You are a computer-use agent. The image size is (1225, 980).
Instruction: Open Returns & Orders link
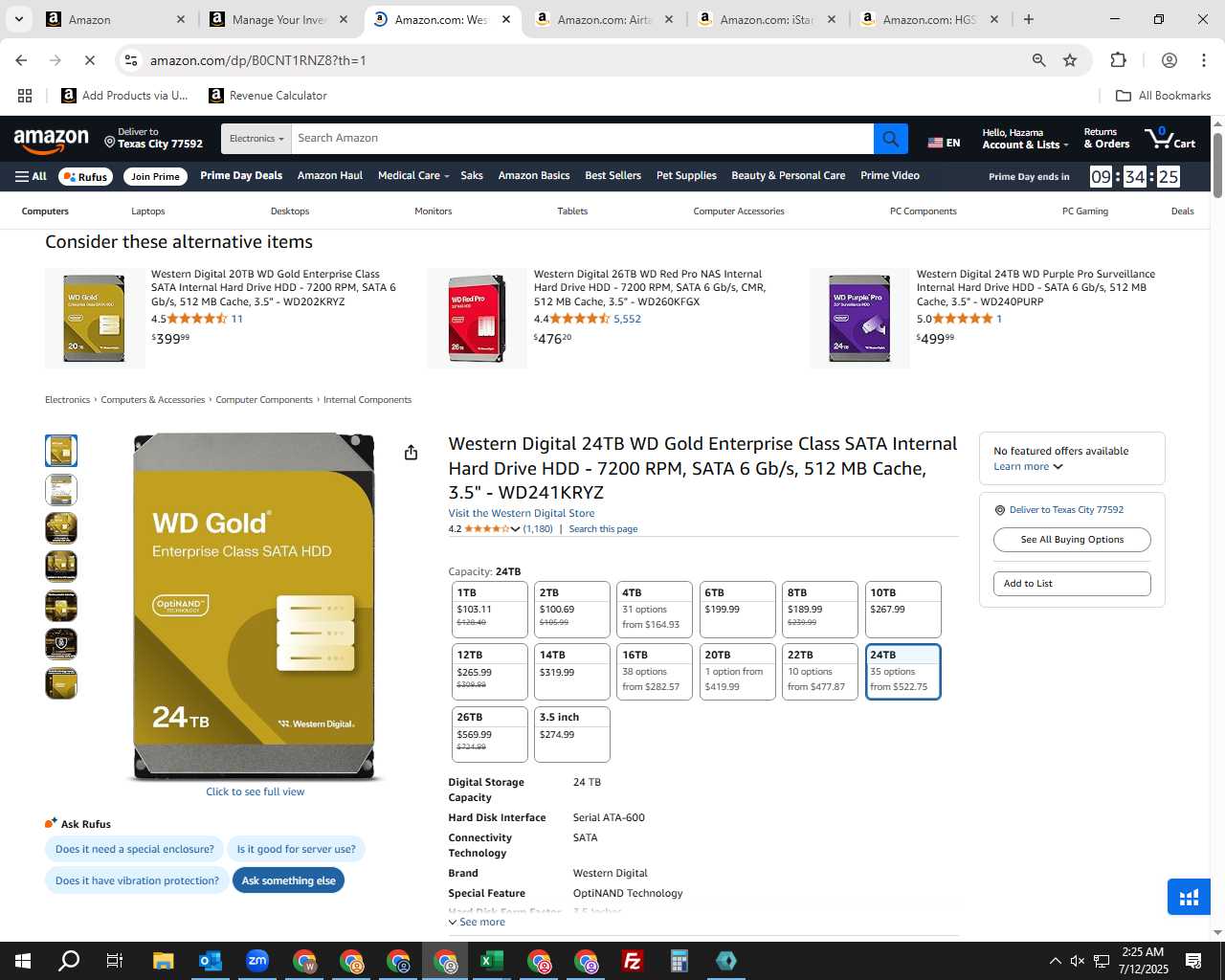1106,139
